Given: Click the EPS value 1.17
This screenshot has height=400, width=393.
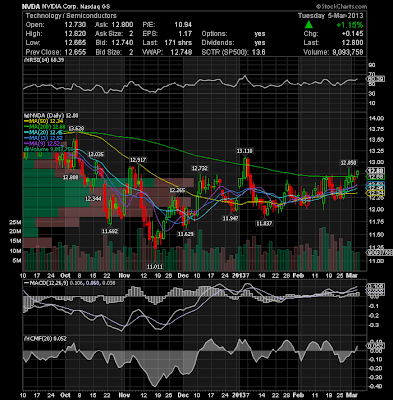Looking at the screenshot, I should (x=185, y=34).
